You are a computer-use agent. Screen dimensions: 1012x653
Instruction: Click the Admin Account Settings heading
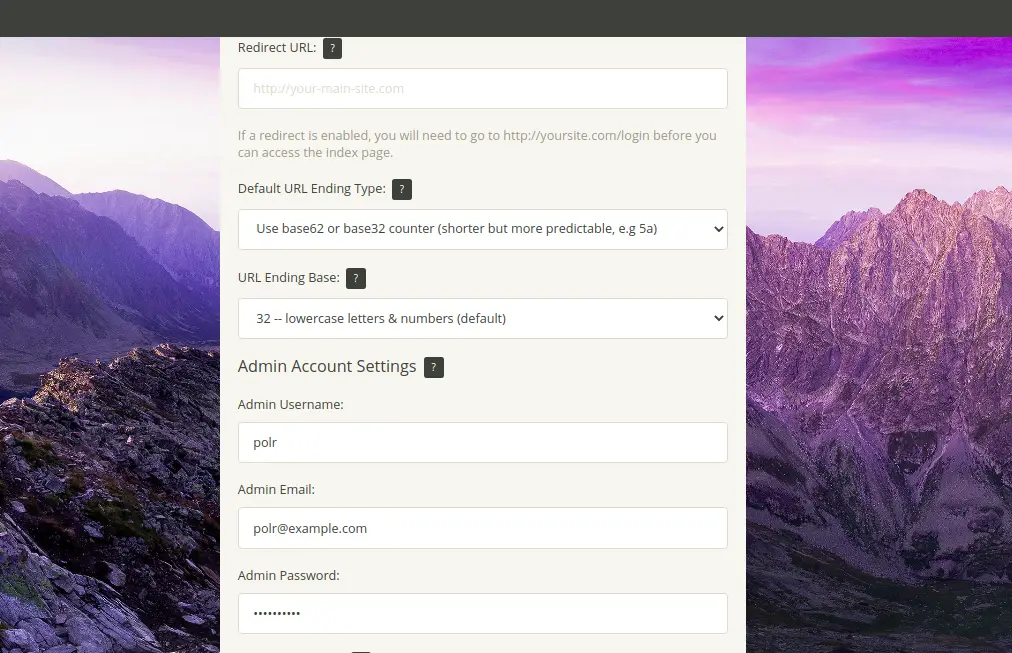tap(327, 367)
